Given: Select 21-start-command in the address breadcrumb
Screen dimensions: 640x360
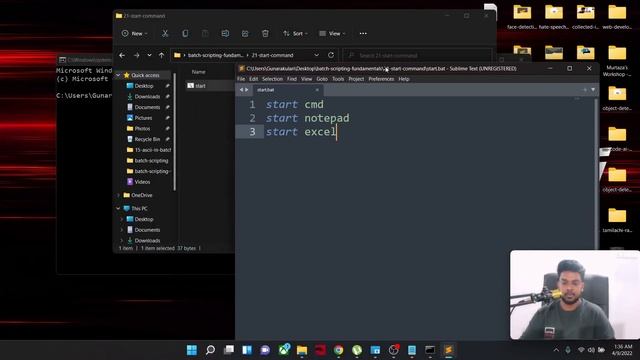Looking at the screenshot, I should [x=272, y=55].
